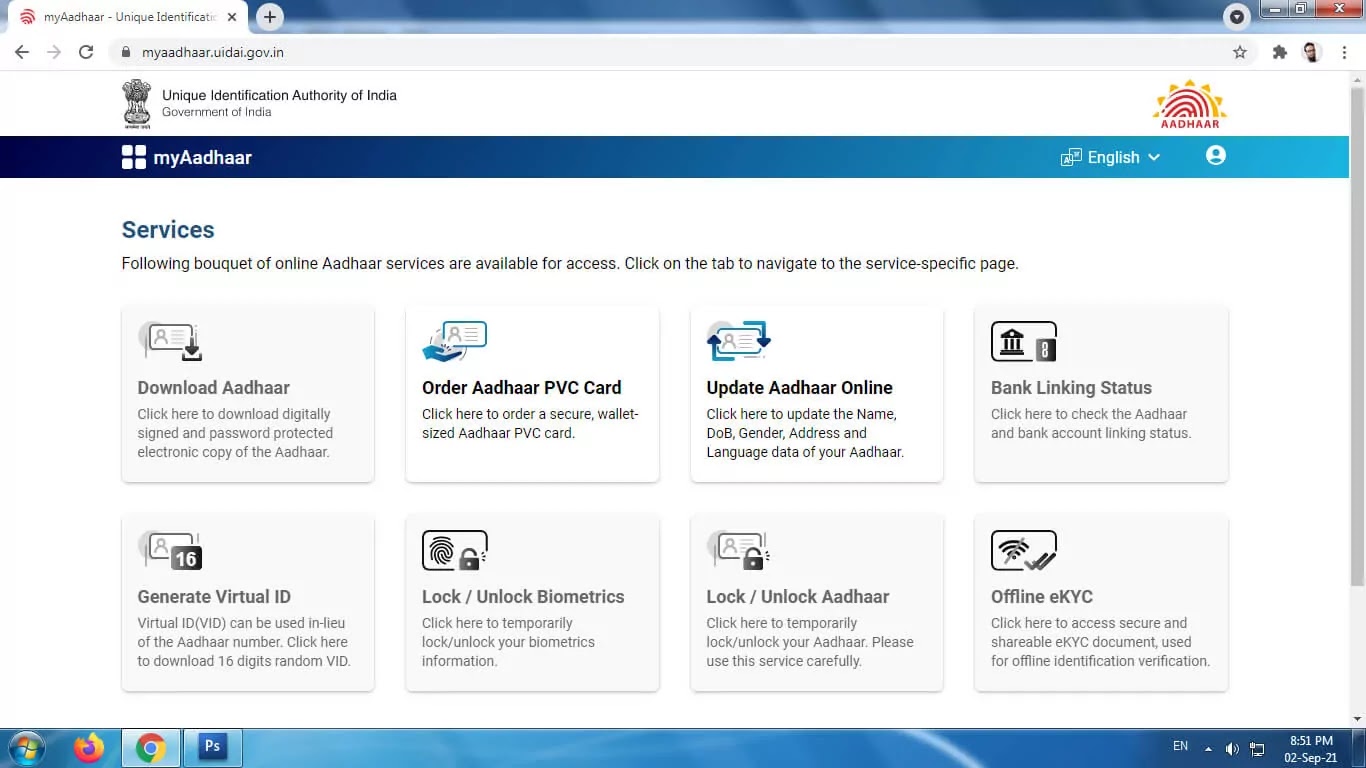This screenshot has height=768, width=1366.
Task: Show hidden system tray icons arrow
Action: tap(1208, 748)
